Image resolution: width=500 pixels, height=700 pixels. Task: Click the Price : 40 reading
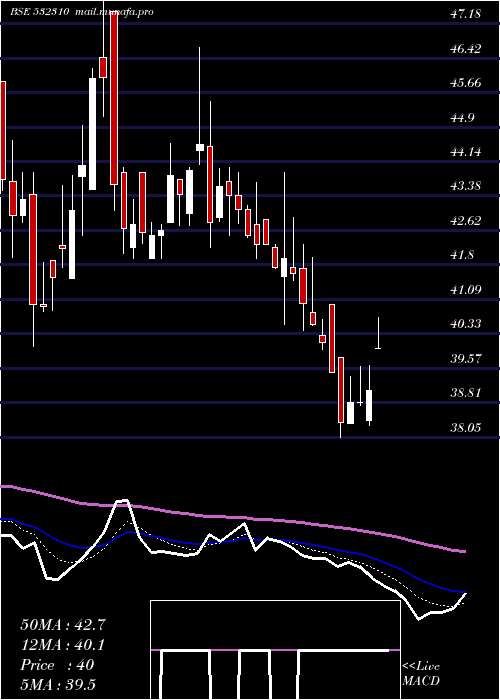point(57,665)
